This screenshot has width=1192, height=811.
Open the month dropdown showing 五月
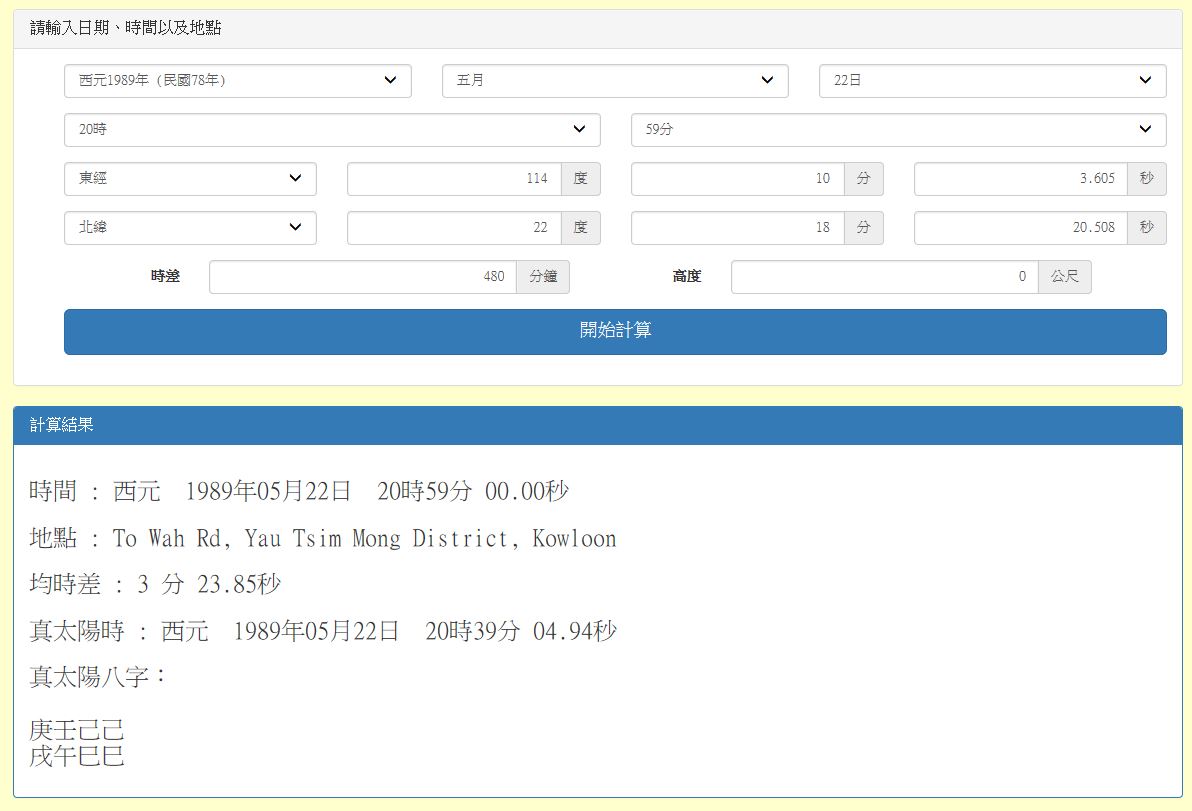tap(614, 81)
